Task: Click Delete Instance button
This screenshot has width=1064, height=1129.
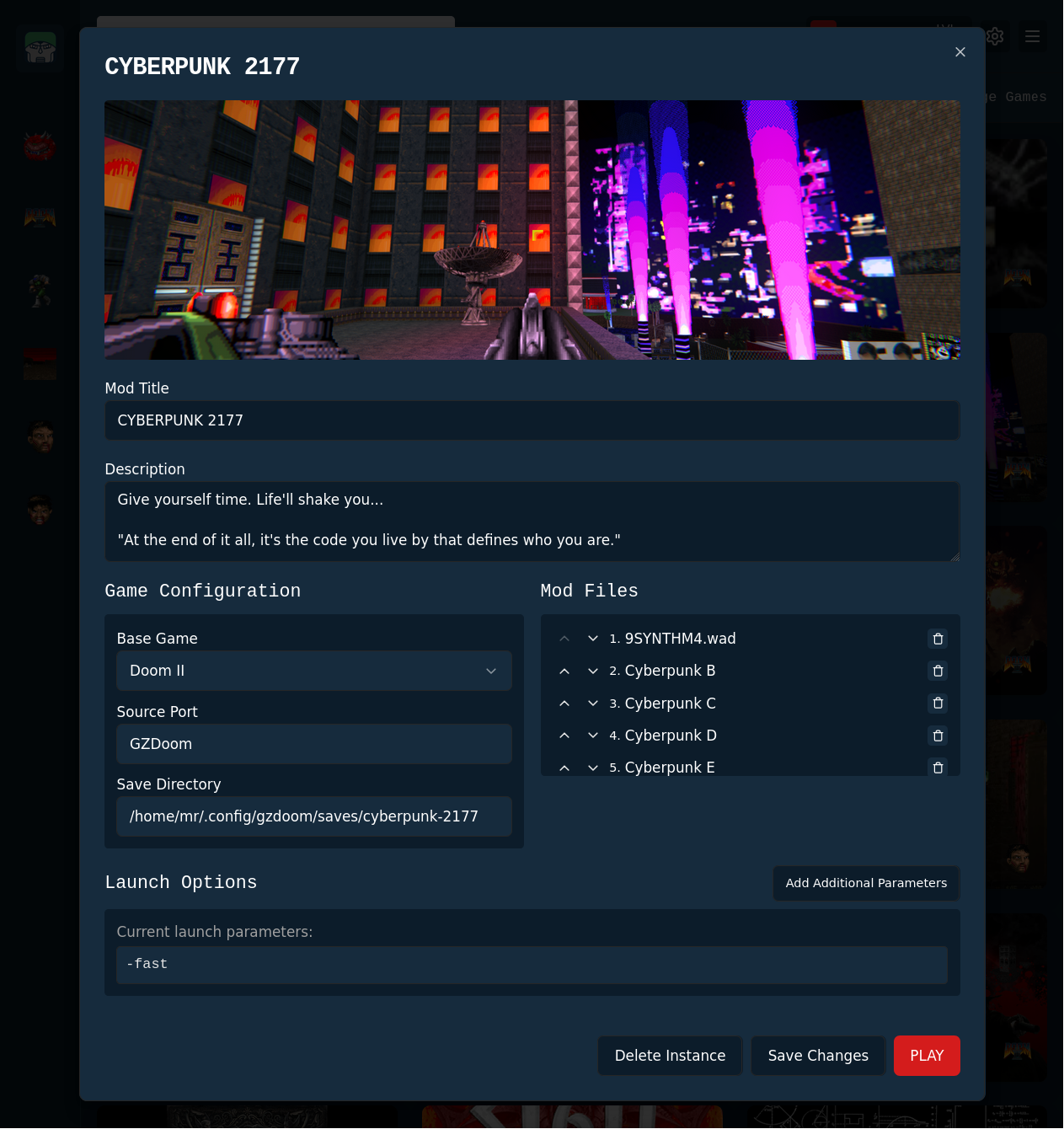Action: point(670,1056)
